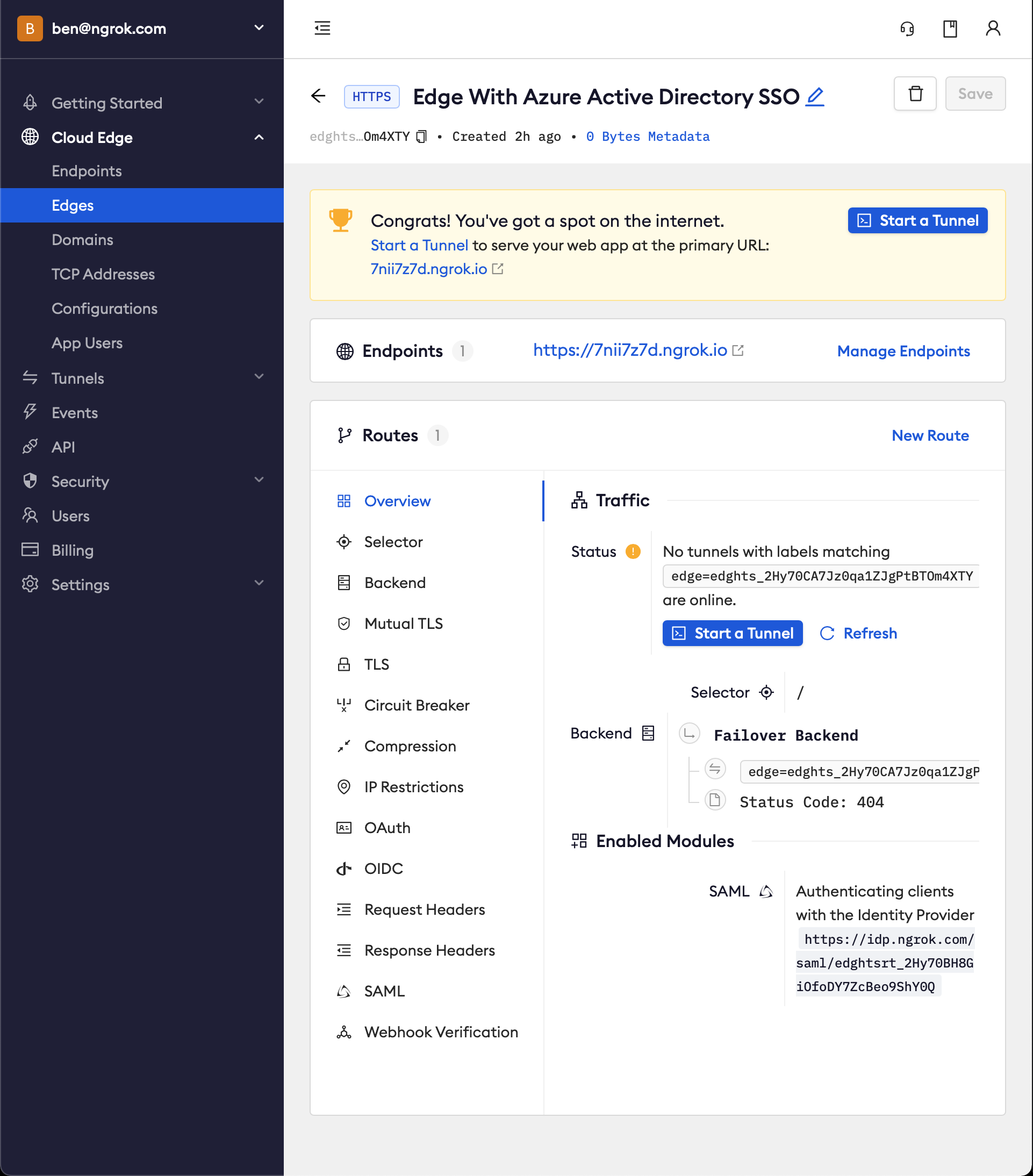Collapse the sidebar menu icon
Image resolution: width=1033 pixels, height=1176 pixels.
[x=322, y=27]
